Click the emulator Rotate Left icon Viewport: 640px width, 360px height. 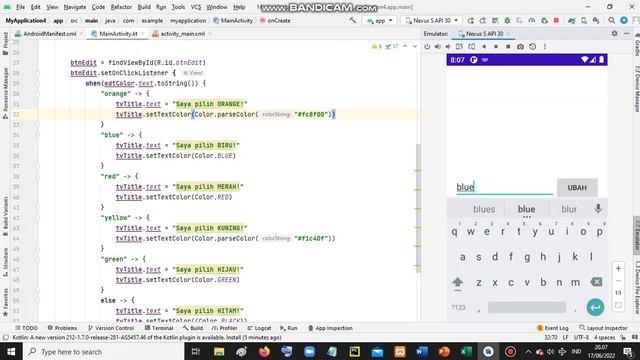(459, 47)
